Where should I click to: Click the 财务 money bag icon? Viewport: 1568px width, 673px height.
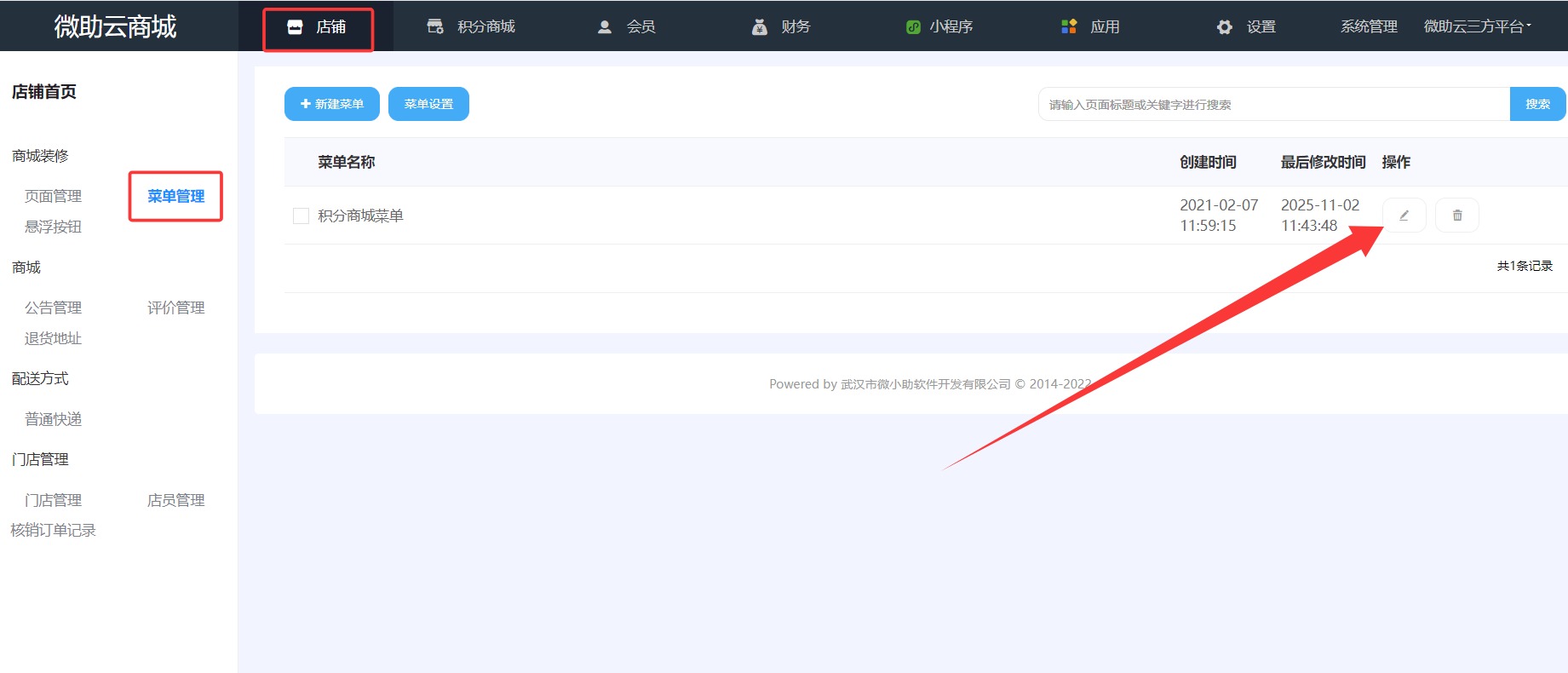tap(760, 27)
